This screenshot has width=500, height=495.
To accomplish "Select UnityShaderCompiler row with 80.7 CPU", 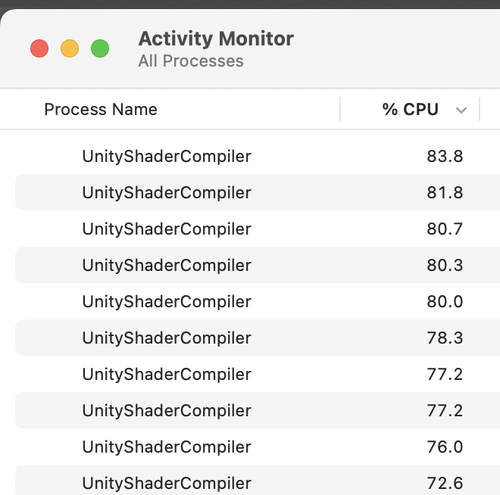I will [x=257, y=229].
